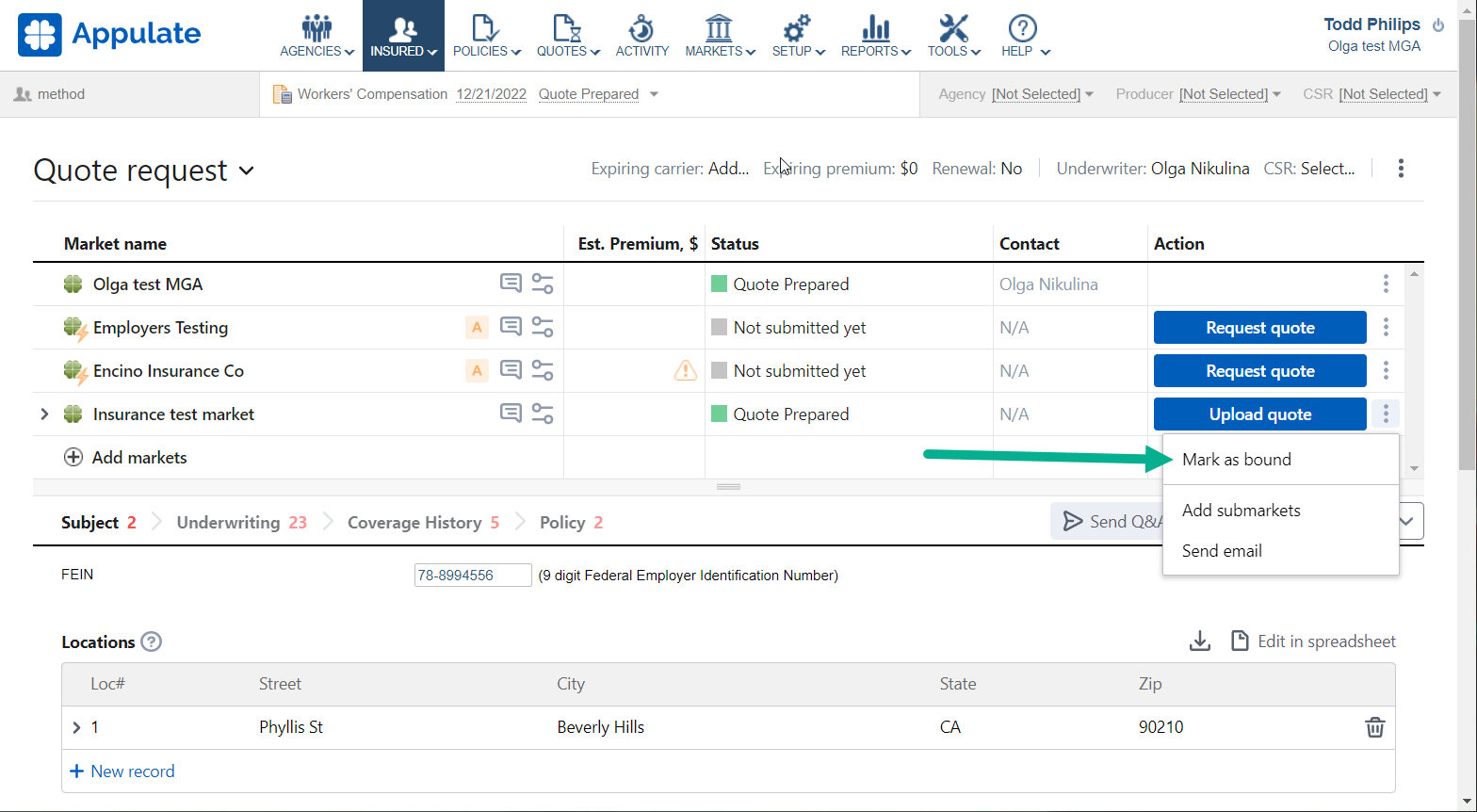Click the market table scrollbar down arrow
Screen dimensions: 1477x812
point(1414,468)
